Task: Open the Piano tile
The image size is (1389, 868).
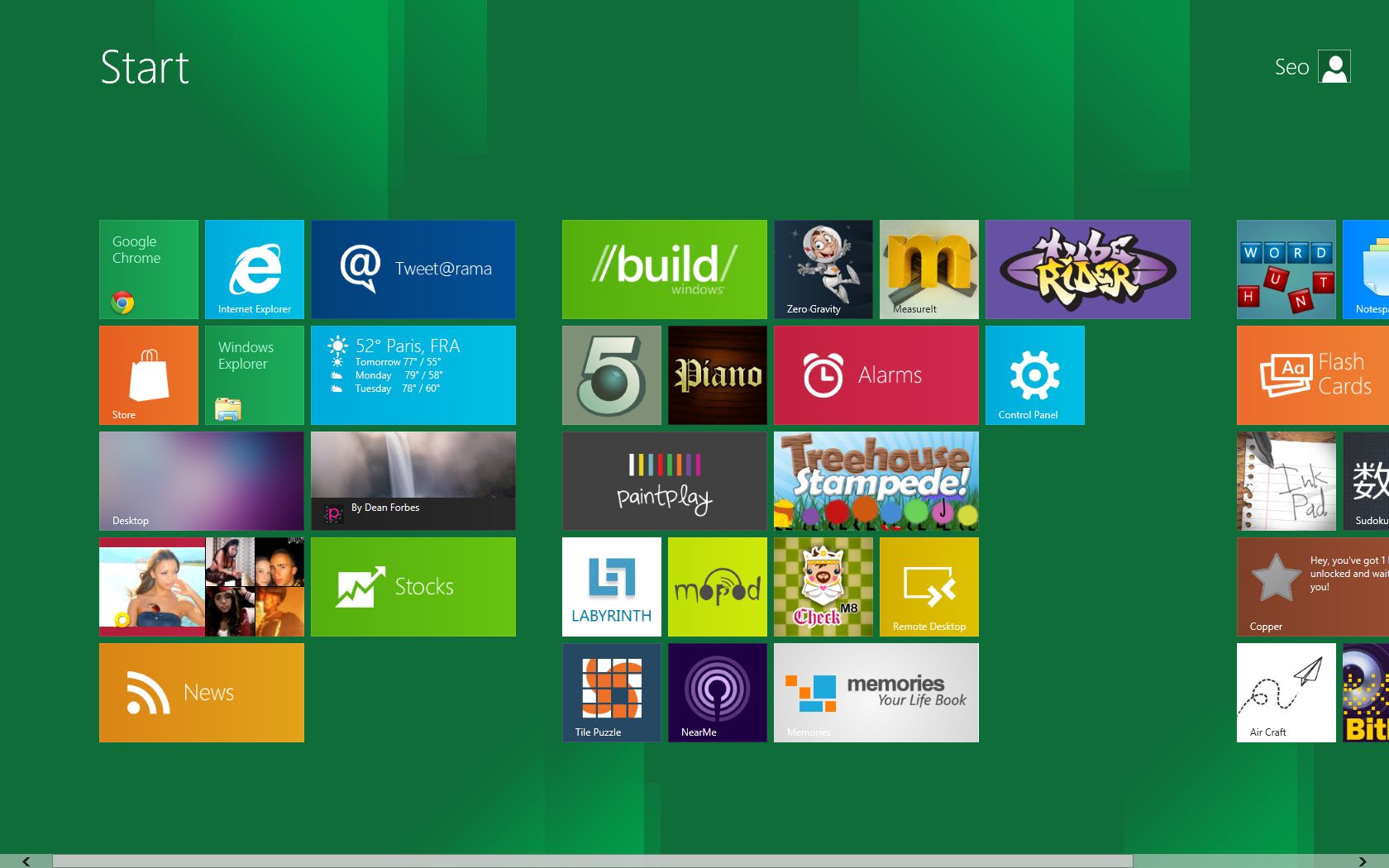Action: (718, 375)
